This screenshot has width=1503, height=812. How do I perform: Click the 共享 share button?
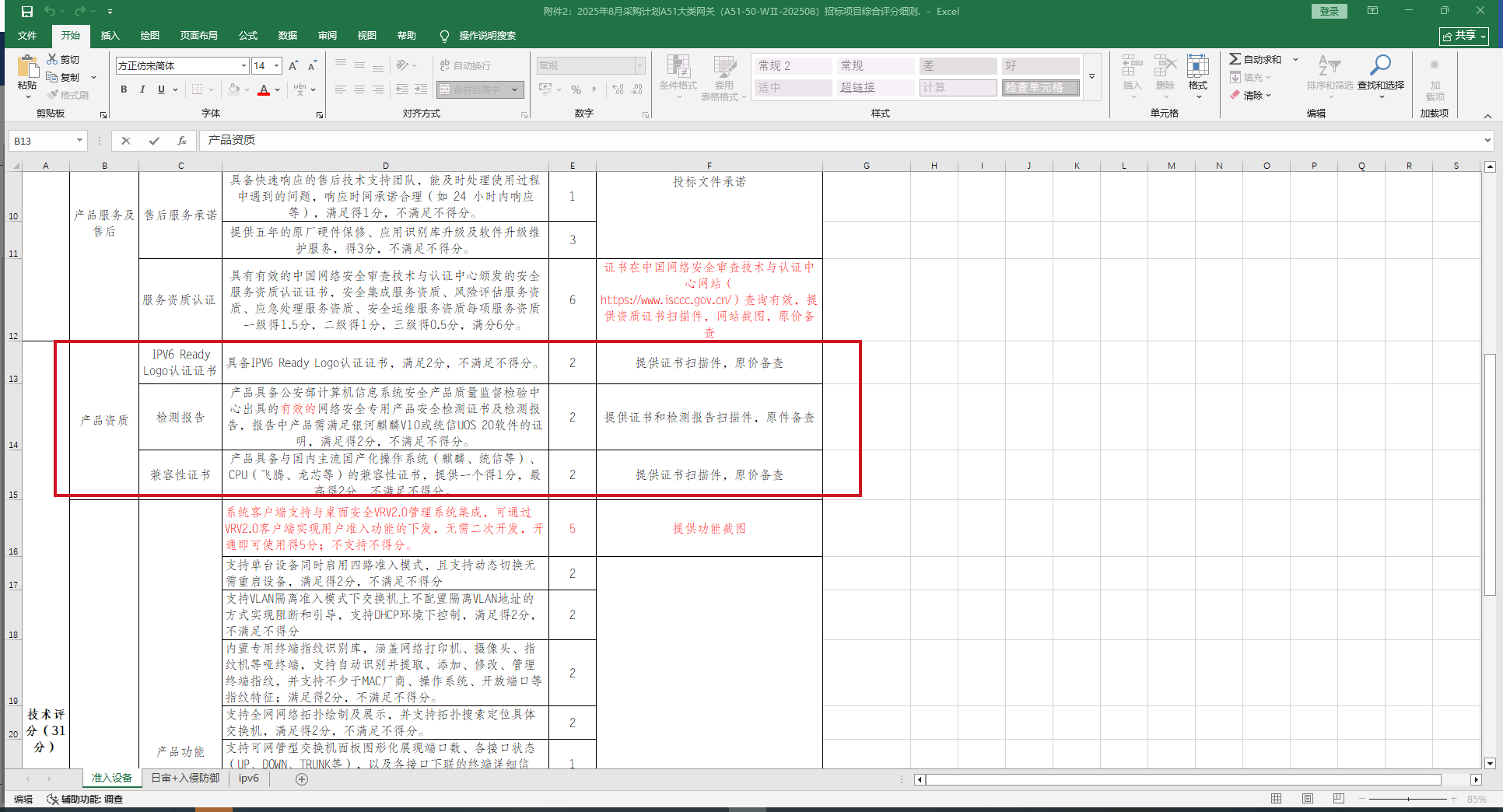(1463, 36)
